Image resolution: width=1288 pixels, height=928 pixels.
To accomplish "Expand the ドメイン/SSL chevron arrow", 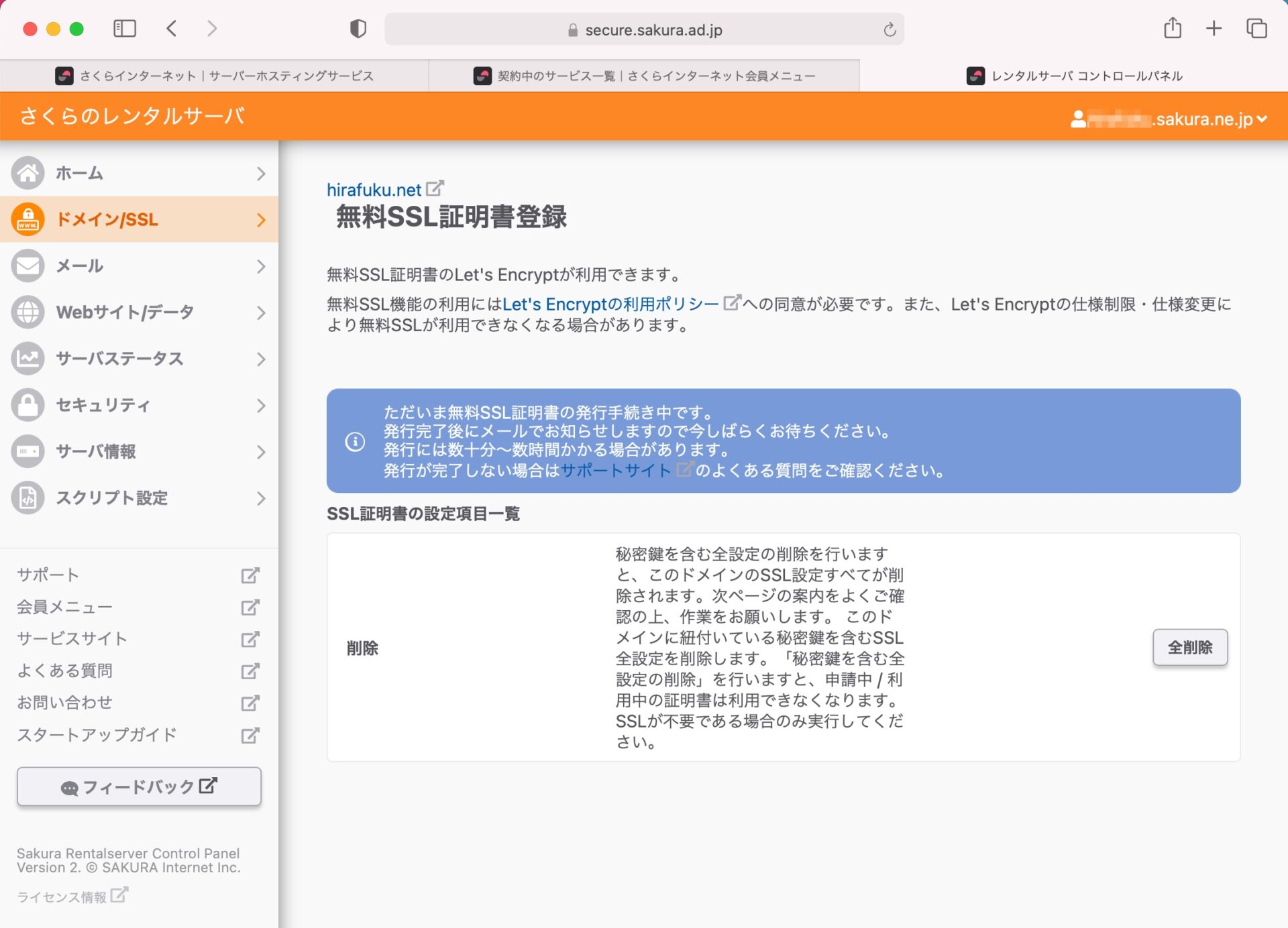I will (x=261, y=220).
